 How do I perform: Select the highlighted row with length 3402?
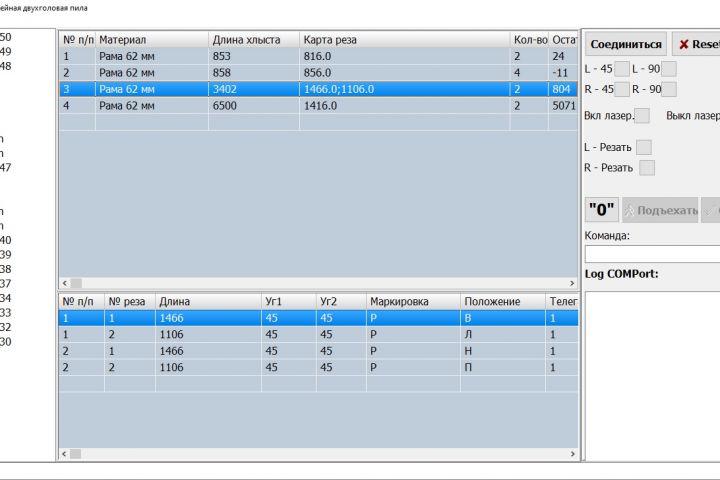point(318,89)
